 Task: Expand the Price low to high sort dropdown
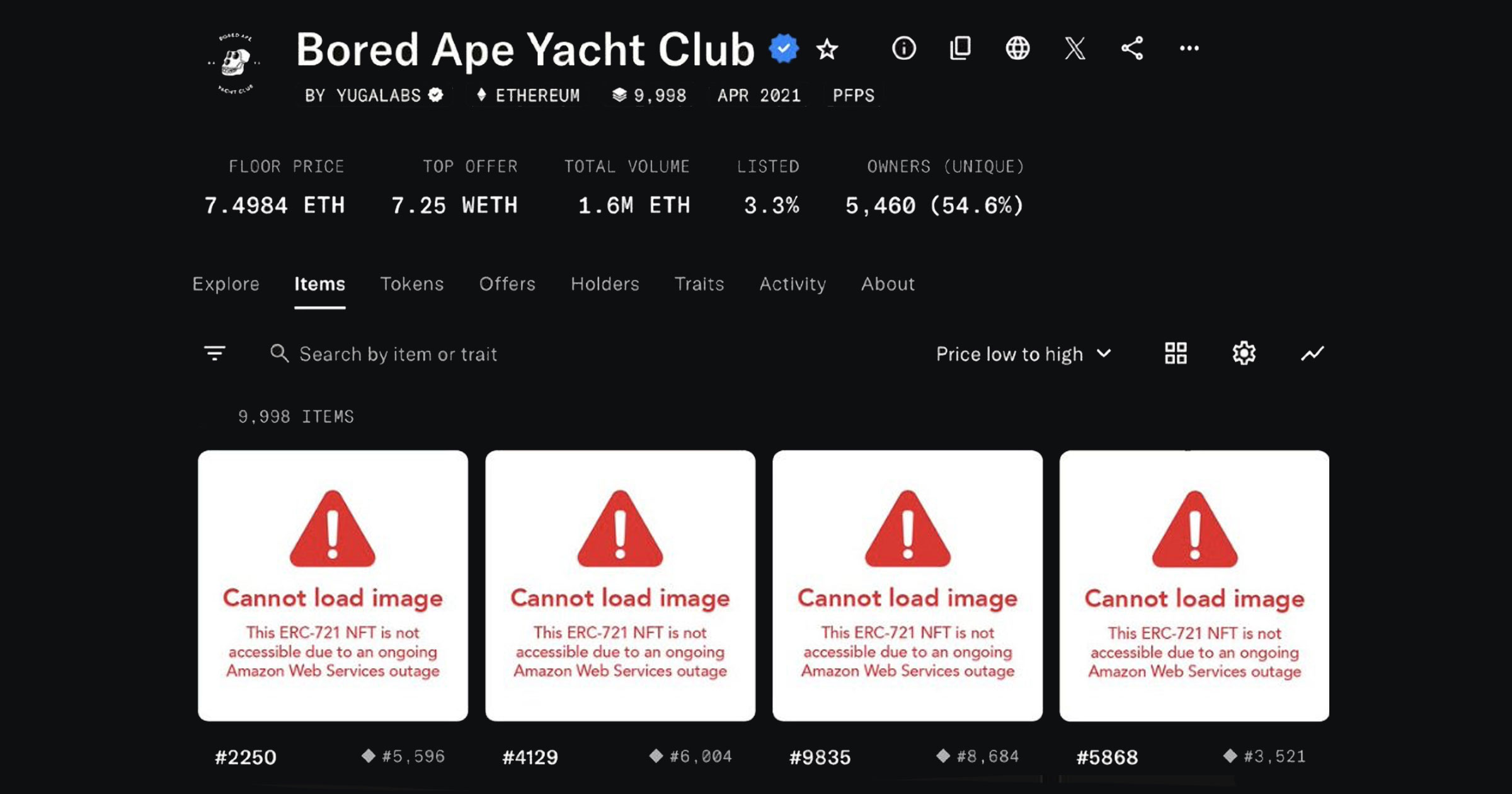coord(1023,354)
